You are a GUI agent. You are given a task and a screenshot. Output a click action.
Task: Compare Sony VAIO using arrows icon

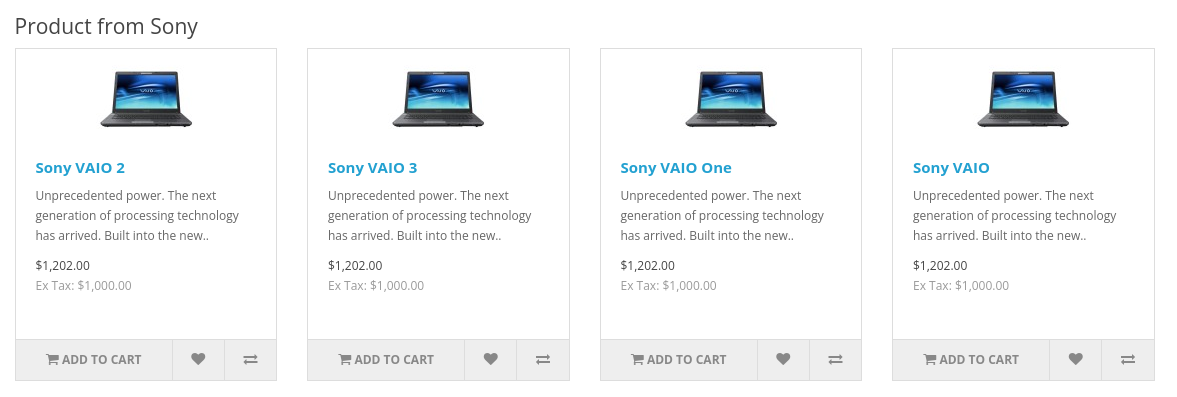pos(1127,359)
